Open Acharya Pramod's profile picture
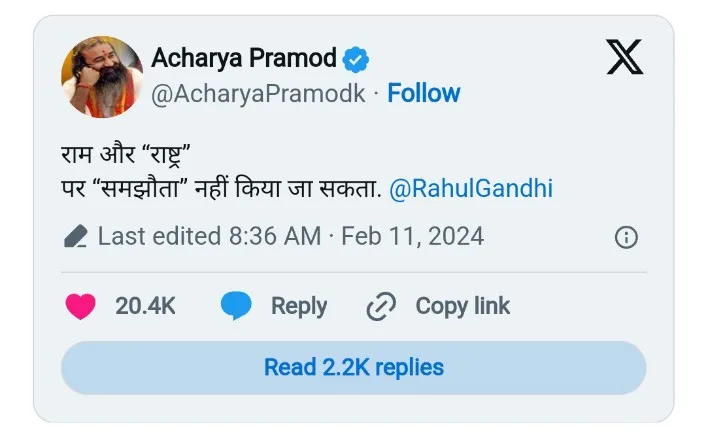Screen dimensions: 706x434 coord(101,77)
